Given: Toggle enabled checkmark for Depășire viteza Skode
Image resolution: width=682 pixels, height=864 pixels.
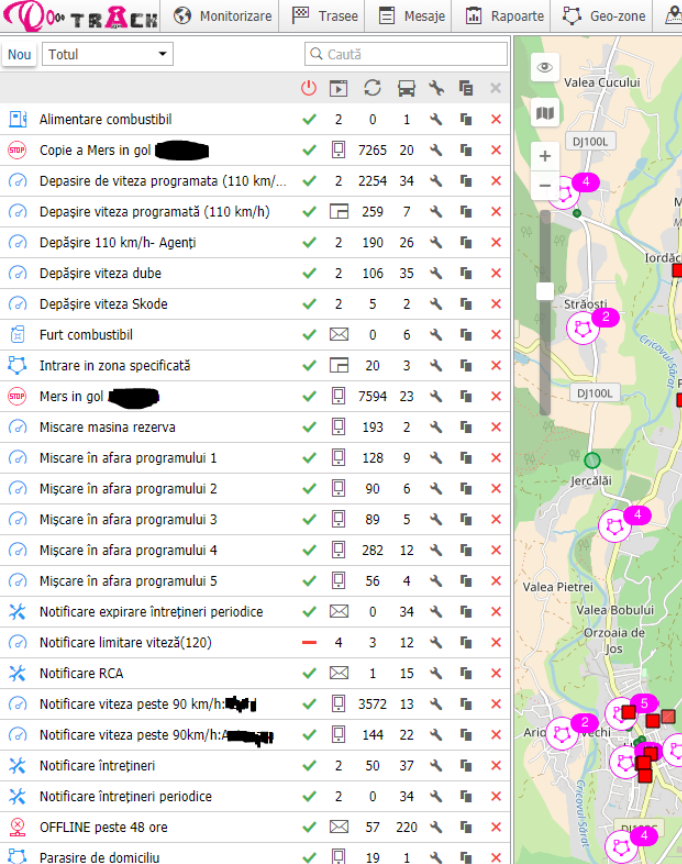Looking at the screenshot, I should click(x=309, y=305).
